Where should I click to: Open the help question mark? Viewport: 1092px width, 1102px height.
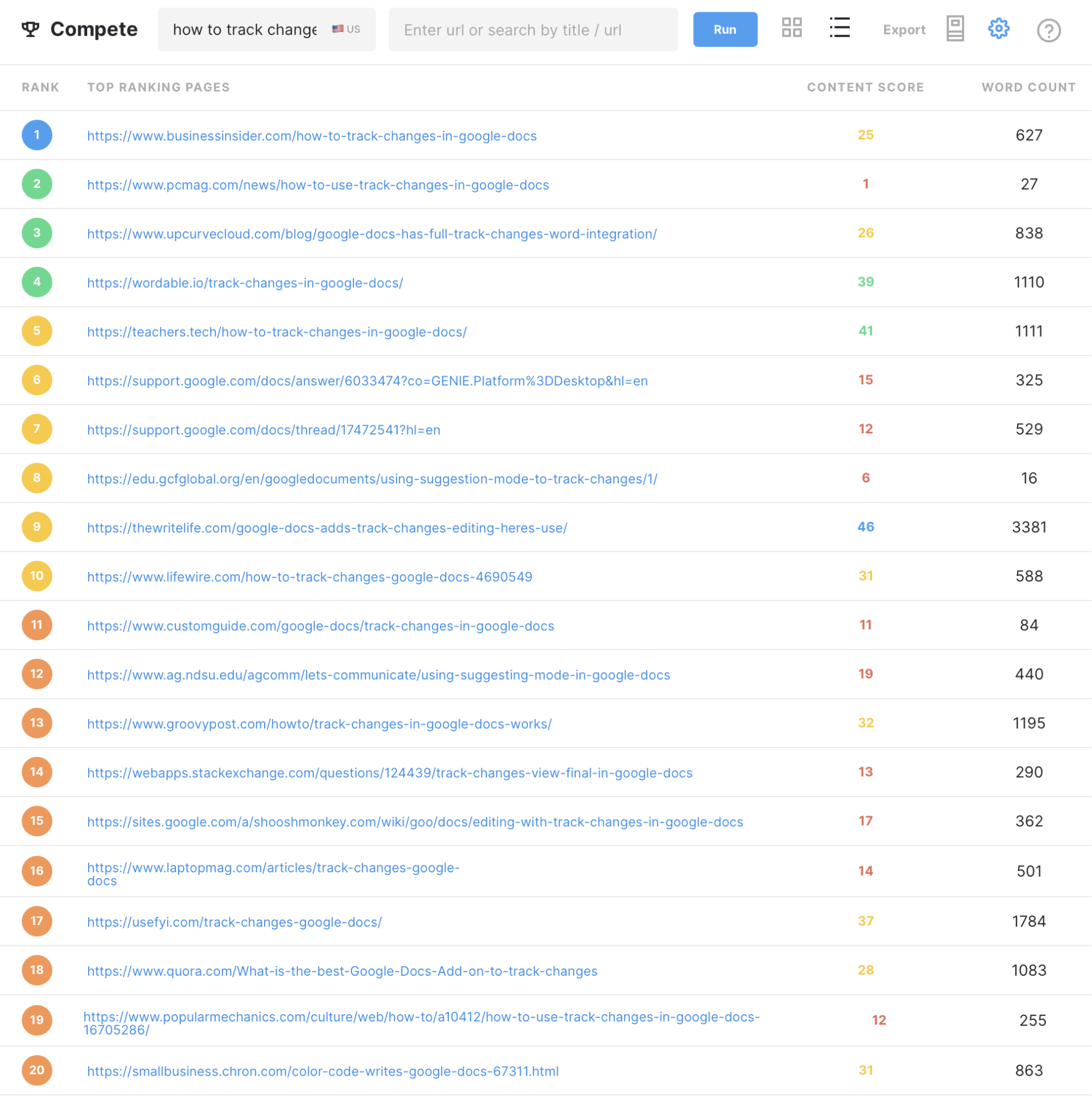point(1048,29)
